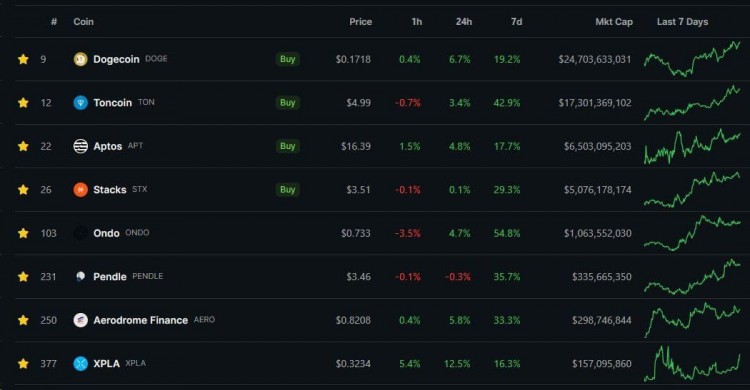Unfavorite Dogecoin using its star
750x390 pixels.
(23, 59)
